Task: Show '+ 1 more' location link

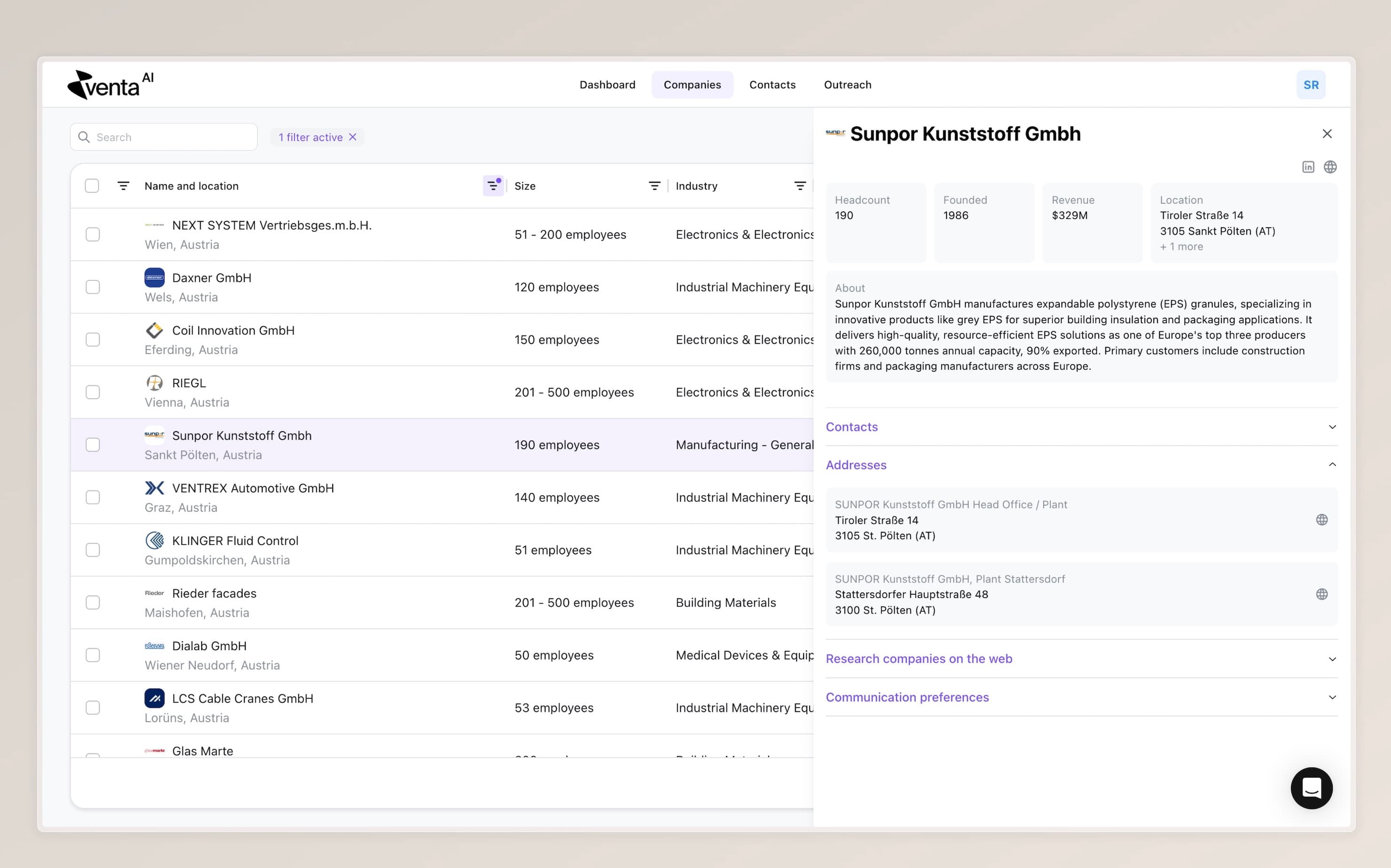Action: [x=1181, y=246]
